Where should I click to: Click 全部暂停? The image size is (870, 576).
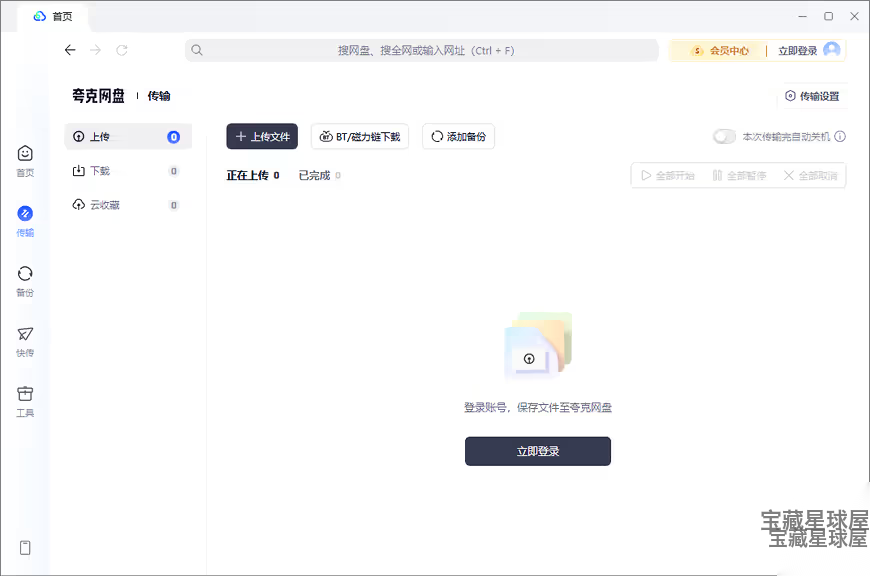pyautogui.click(x=739, y=175)
